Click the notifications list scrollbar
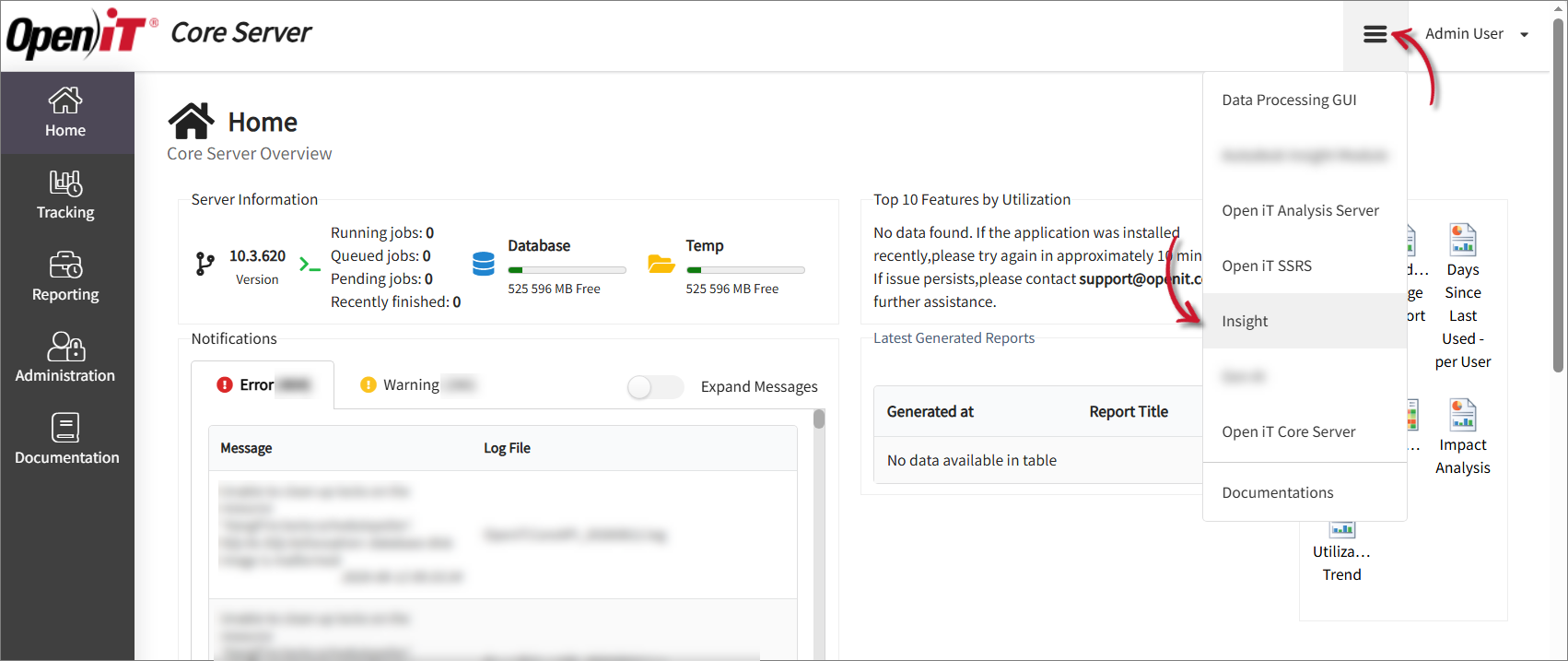The width and height of the screenshot is (1568, 661). 819,419
